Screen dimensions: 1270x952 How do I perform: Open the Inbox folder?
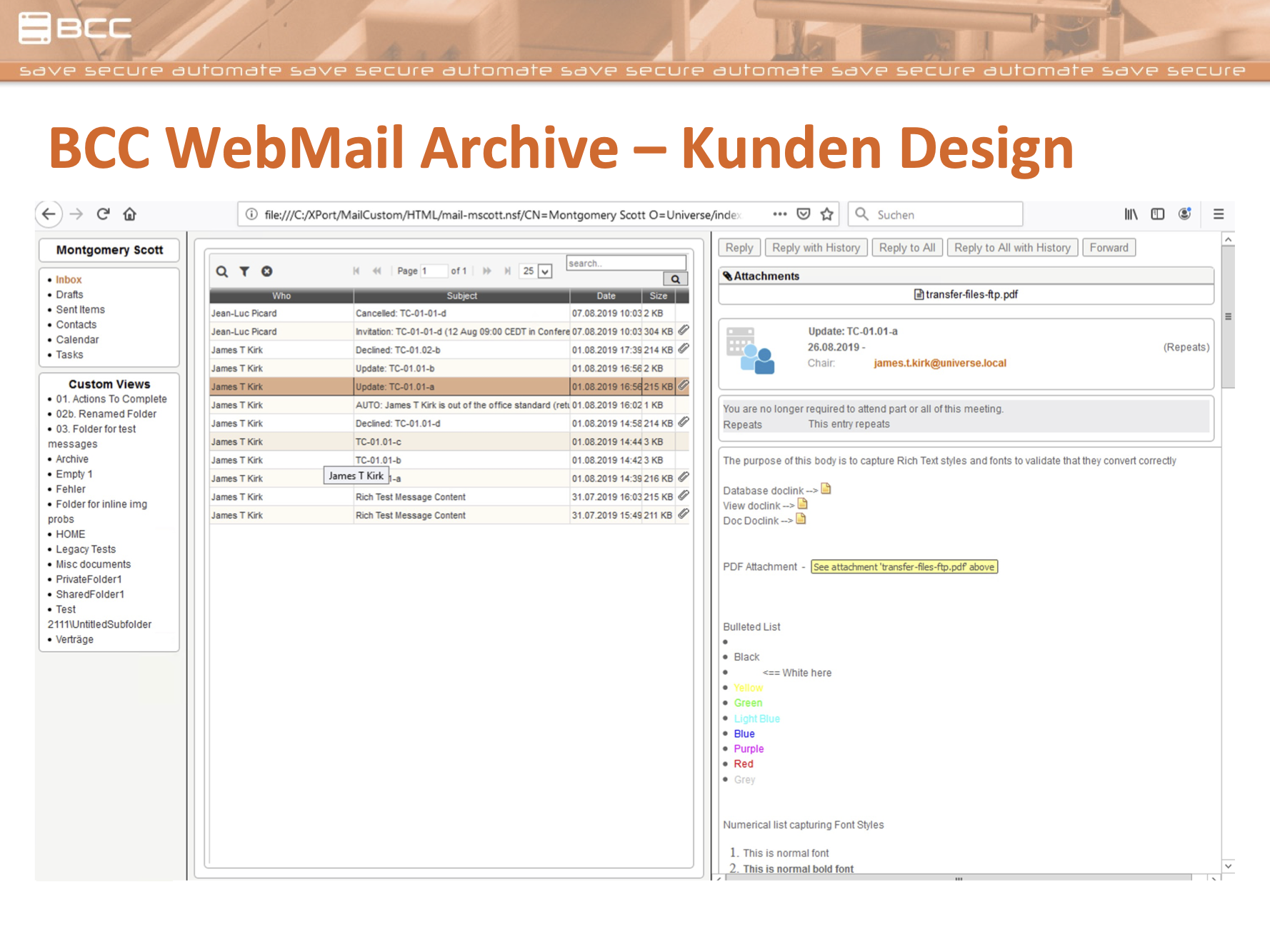[69, 279]
